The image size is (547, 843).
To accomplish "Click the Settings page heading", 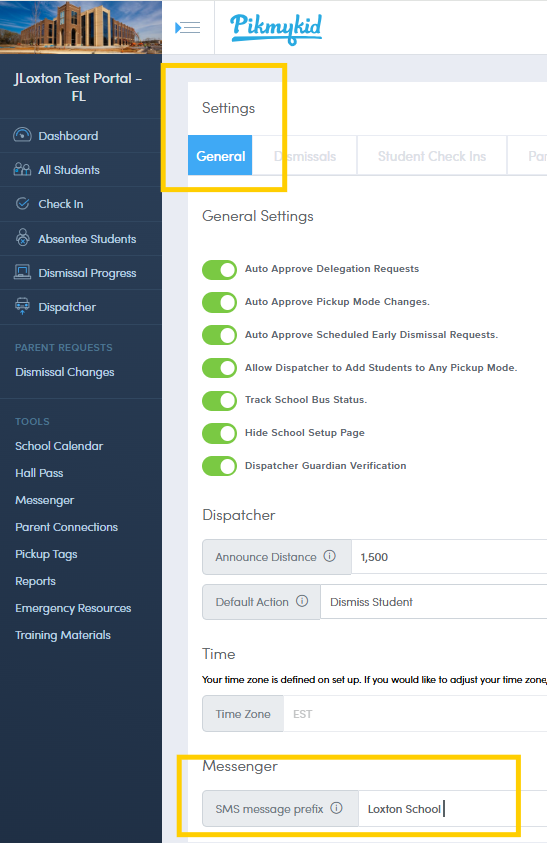I will [x=229, y=108].
